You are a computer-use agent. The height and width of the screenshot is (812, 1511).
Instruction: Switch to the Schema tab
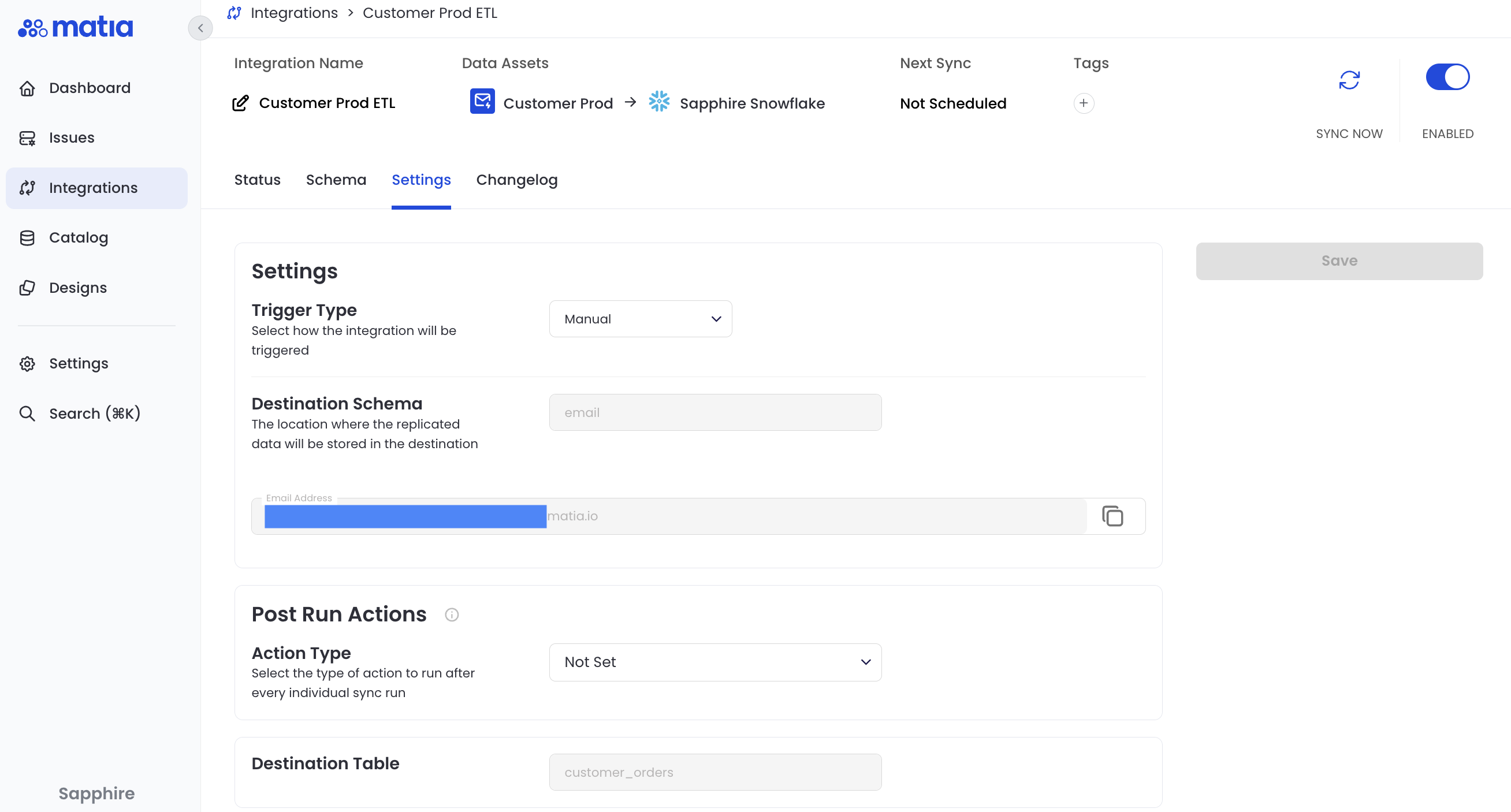(x=336, y=180)
